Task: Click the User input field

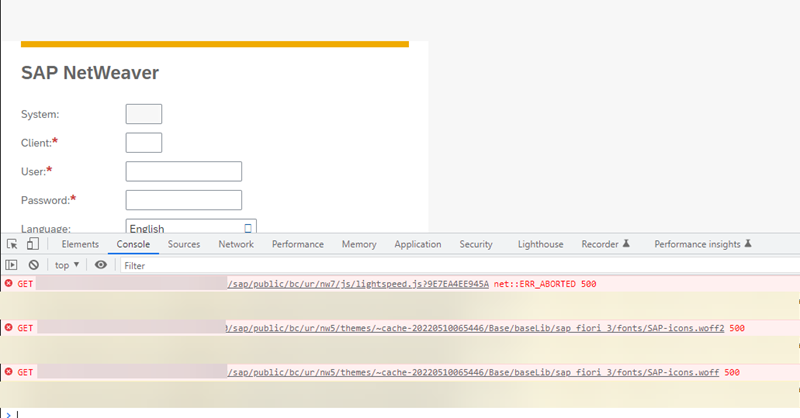Action: coord(184,171)
